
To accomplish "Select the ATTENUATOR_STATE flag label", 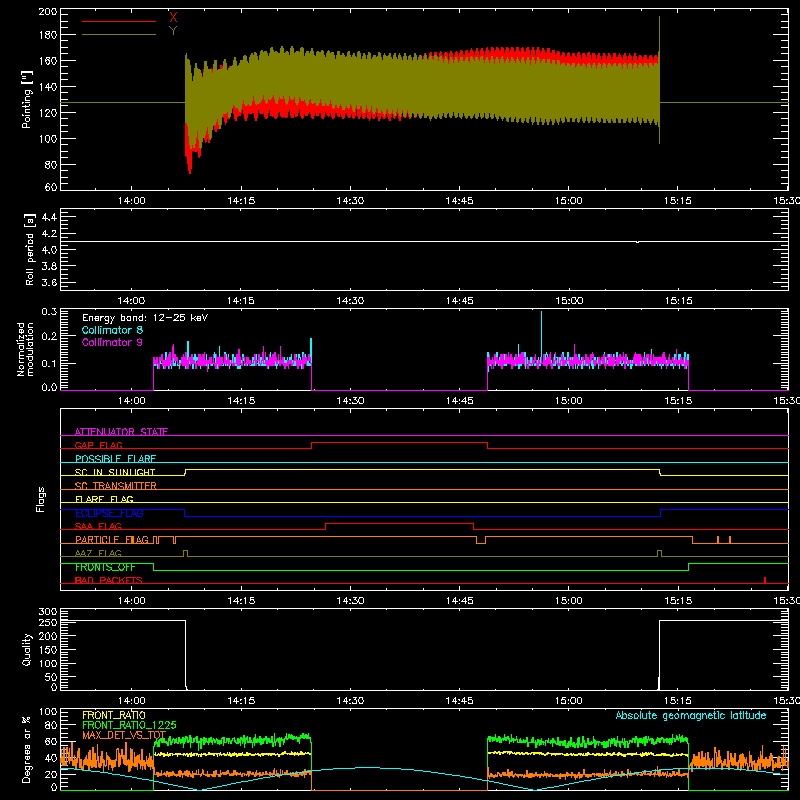I will point(121,432).
